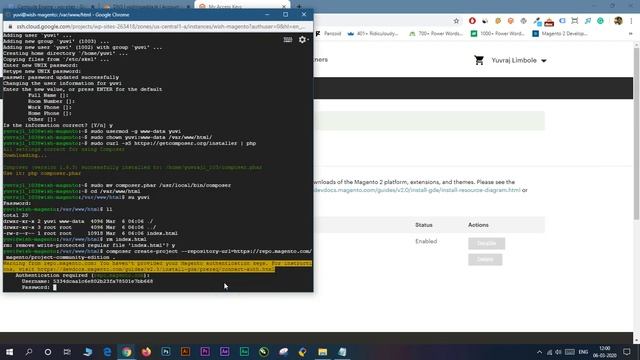Open Chrome's three-dot menu
640x360 pixels.
point(631,21)
